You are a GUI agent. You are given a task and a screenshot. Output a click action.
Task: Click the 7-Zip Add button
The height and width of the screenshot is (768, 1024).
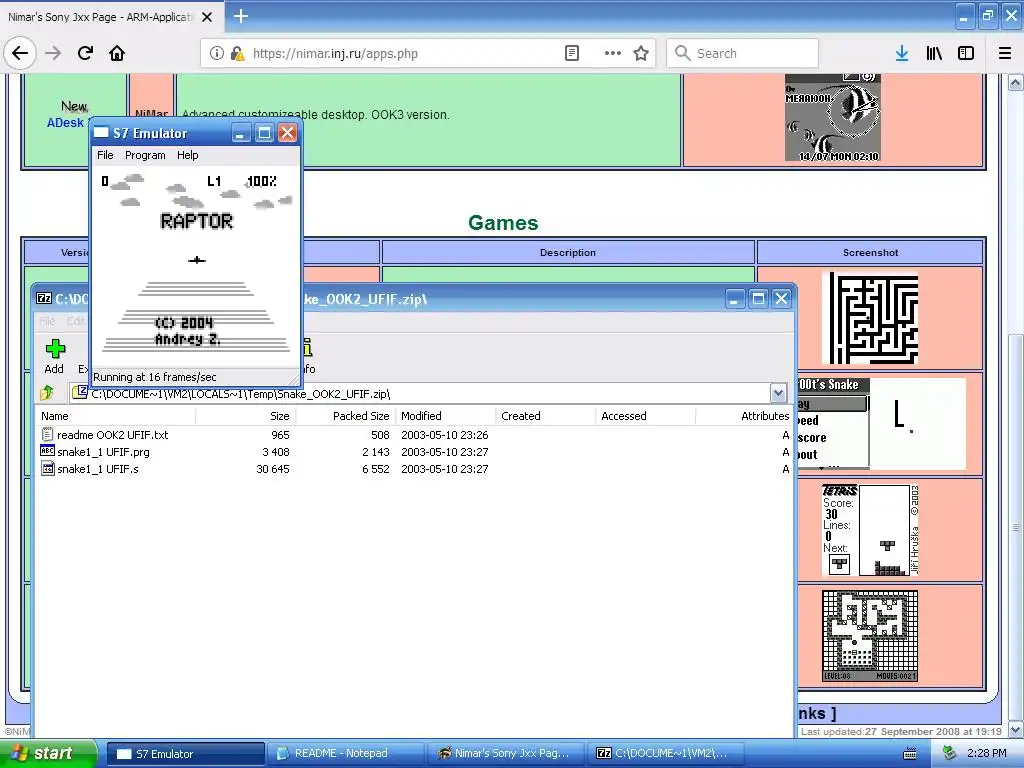pos(54,357)
